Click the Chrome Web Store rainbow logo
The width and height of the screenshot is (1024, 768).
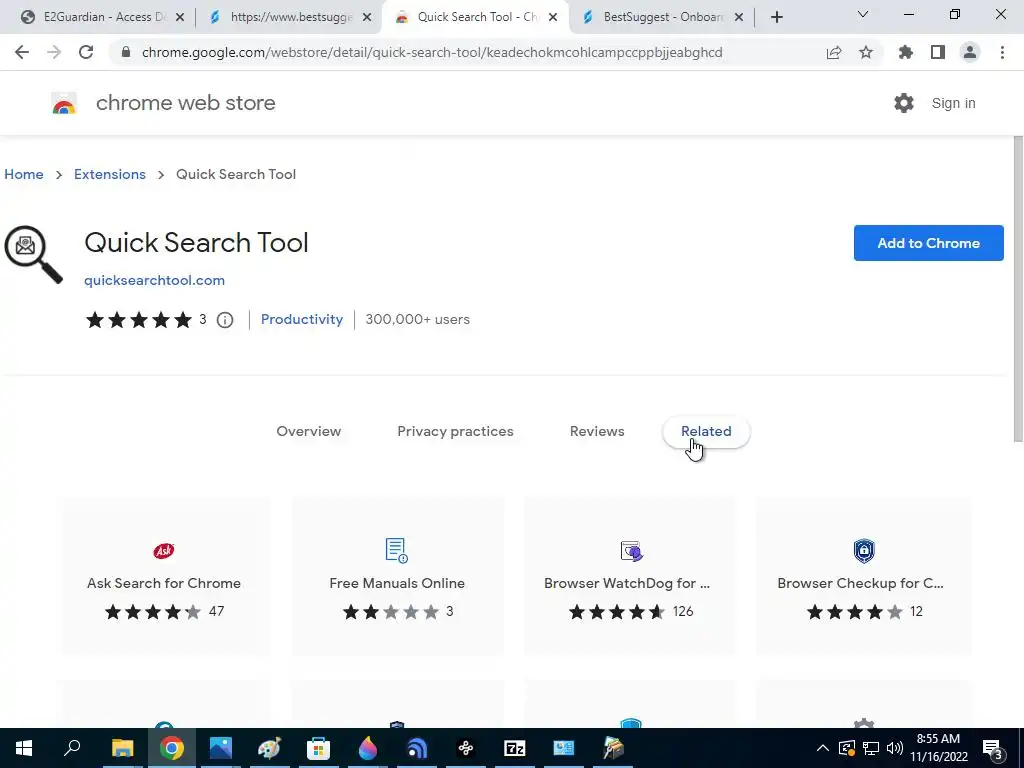point(64,103)
